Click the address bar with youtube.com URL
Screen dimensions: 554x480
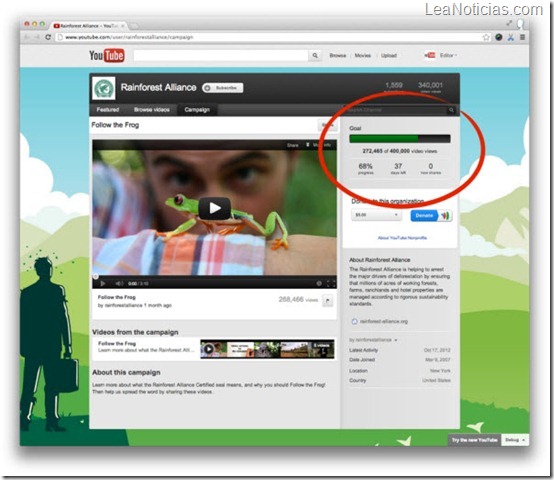point(272,37)
